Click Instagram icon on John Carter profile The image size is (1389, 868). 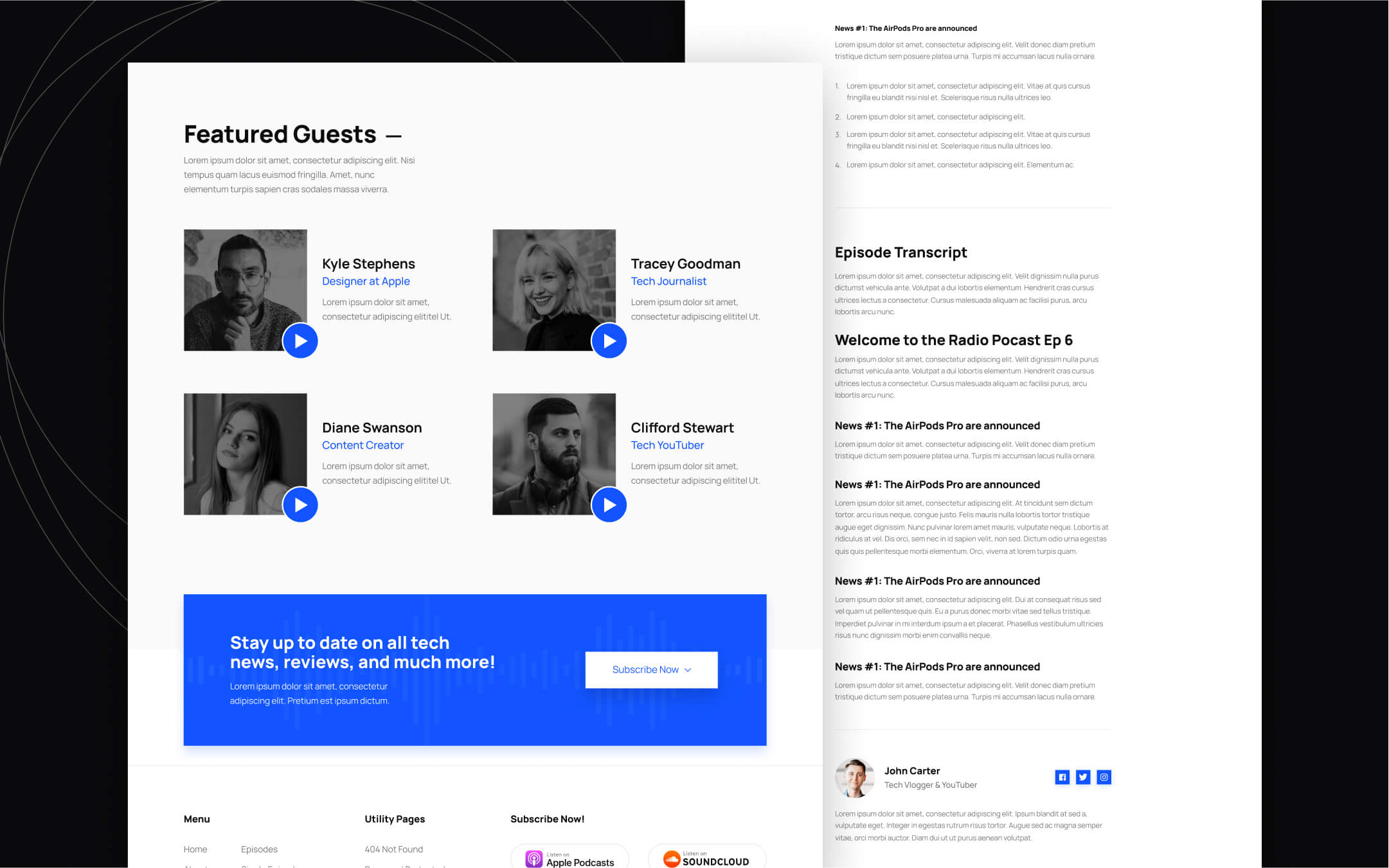[1104, 777]
